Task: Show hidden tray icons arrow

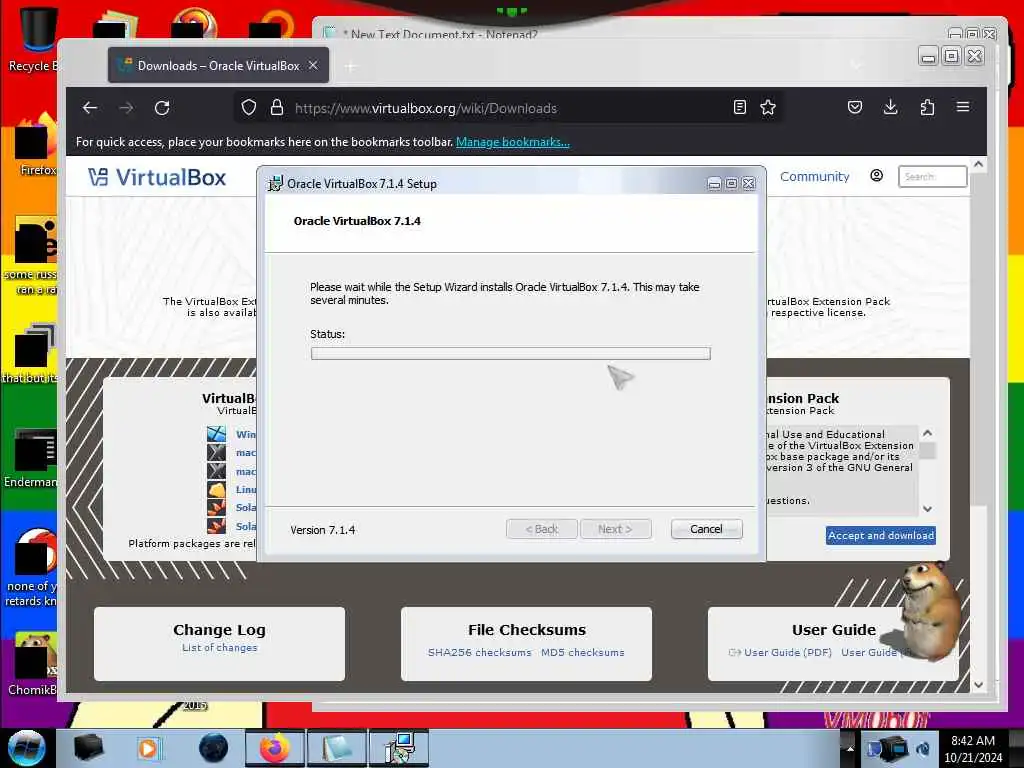Action: (850, 748)
